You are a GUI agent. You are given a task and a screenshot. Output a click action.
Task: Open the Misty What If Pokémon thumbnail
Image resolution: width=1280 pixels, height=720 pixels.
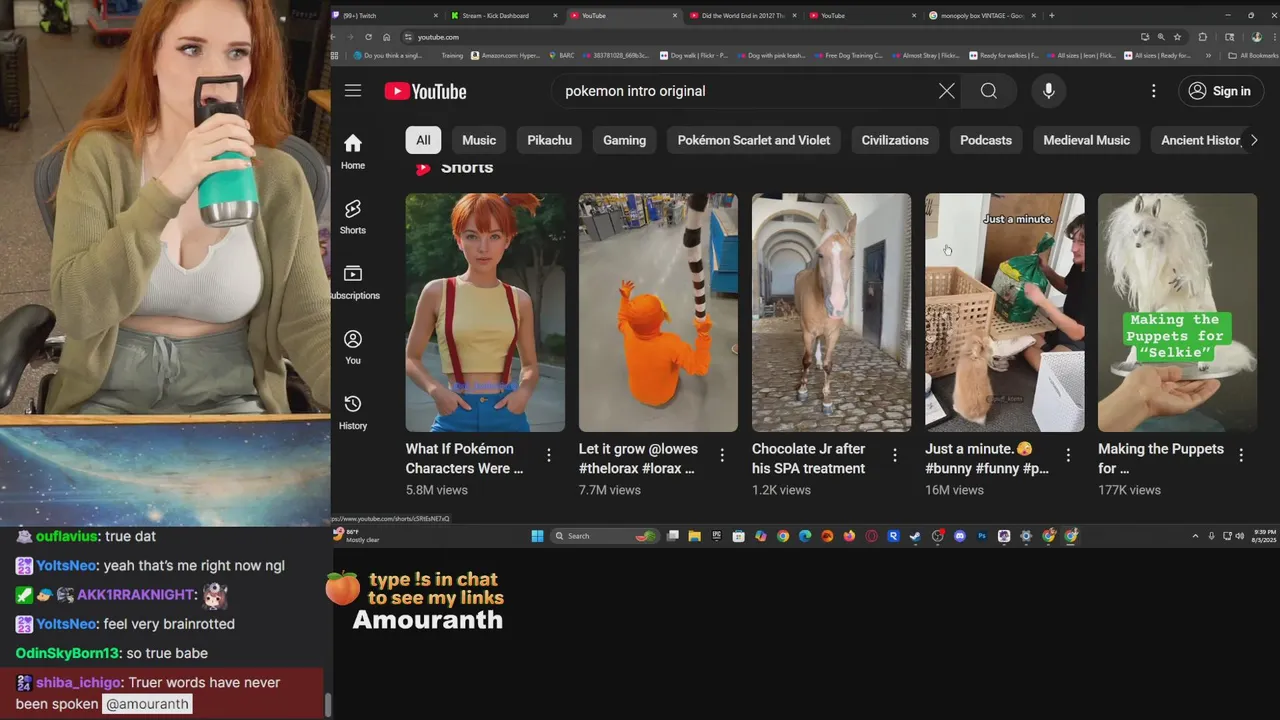click(485, 312)
